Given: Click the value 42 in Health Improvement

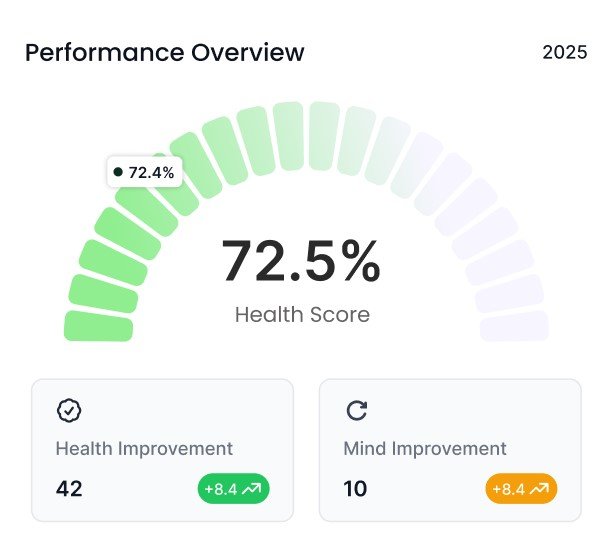Looking at the screenshot, I should (x=69, y=489).
